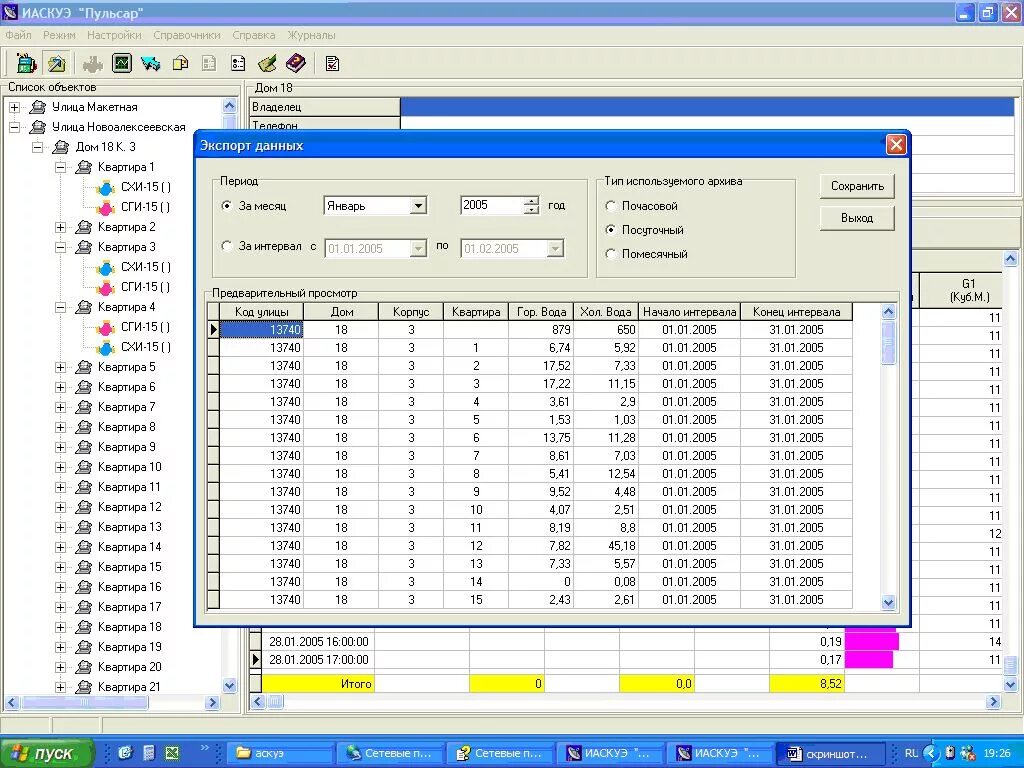The width and height of the screenshot is (1024, 768).
Task: Click preview table scrollbar down arrow
Action: click(x=888, y=603)
